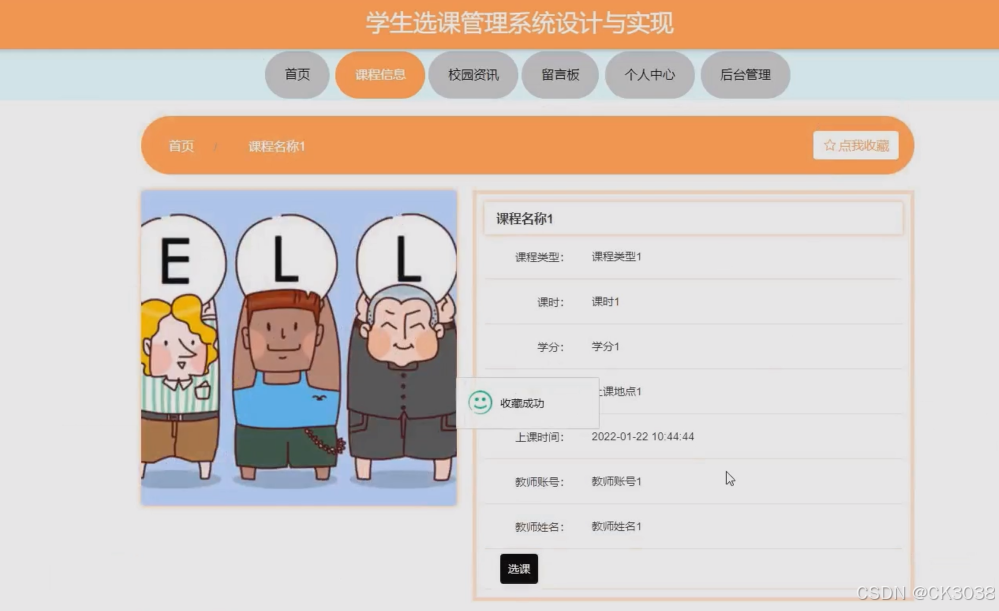Click the 课程类型: label

click(x=539, y=257)
